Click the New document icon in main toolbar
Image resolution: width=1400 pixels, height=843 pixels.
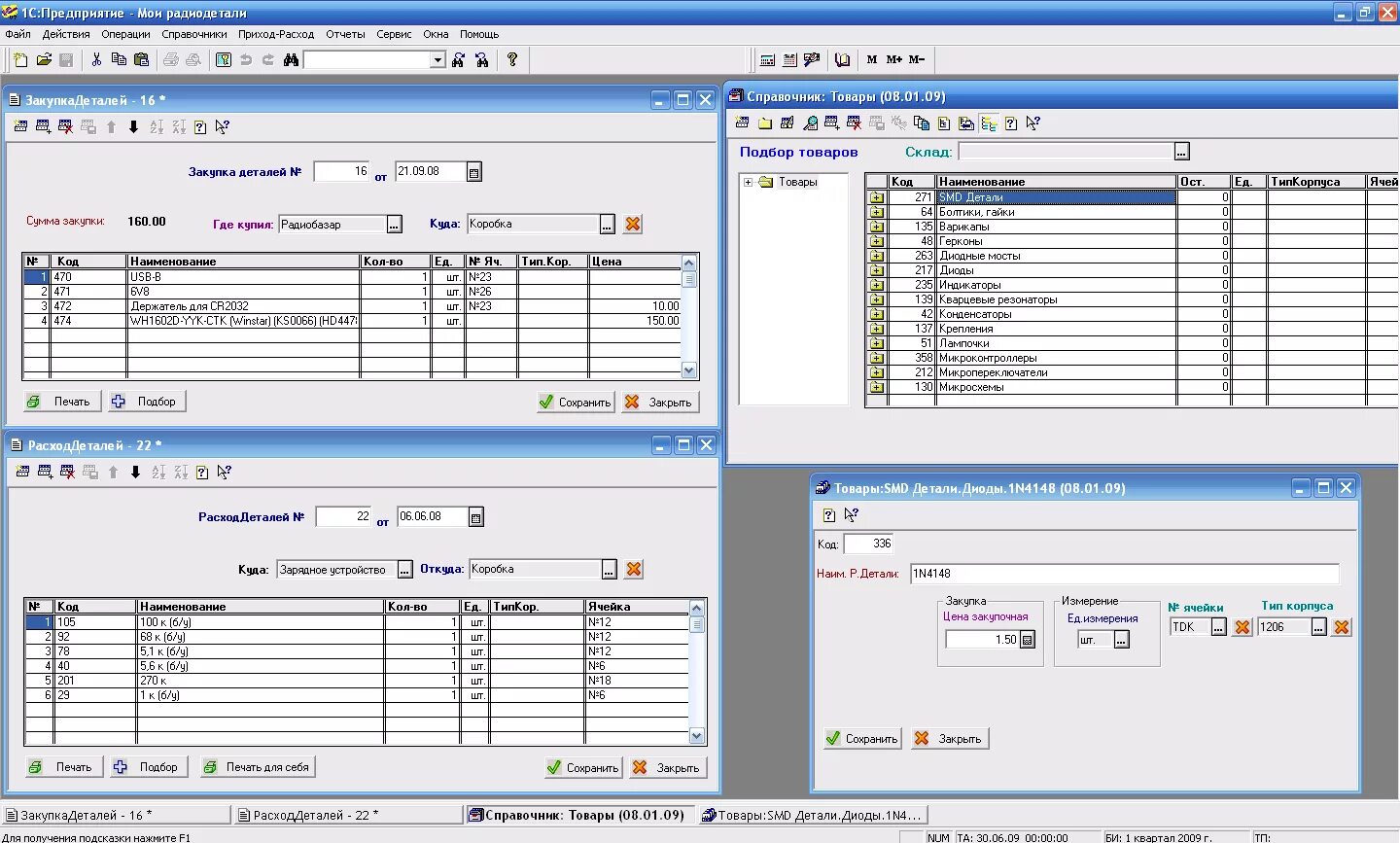pos(21,59)
